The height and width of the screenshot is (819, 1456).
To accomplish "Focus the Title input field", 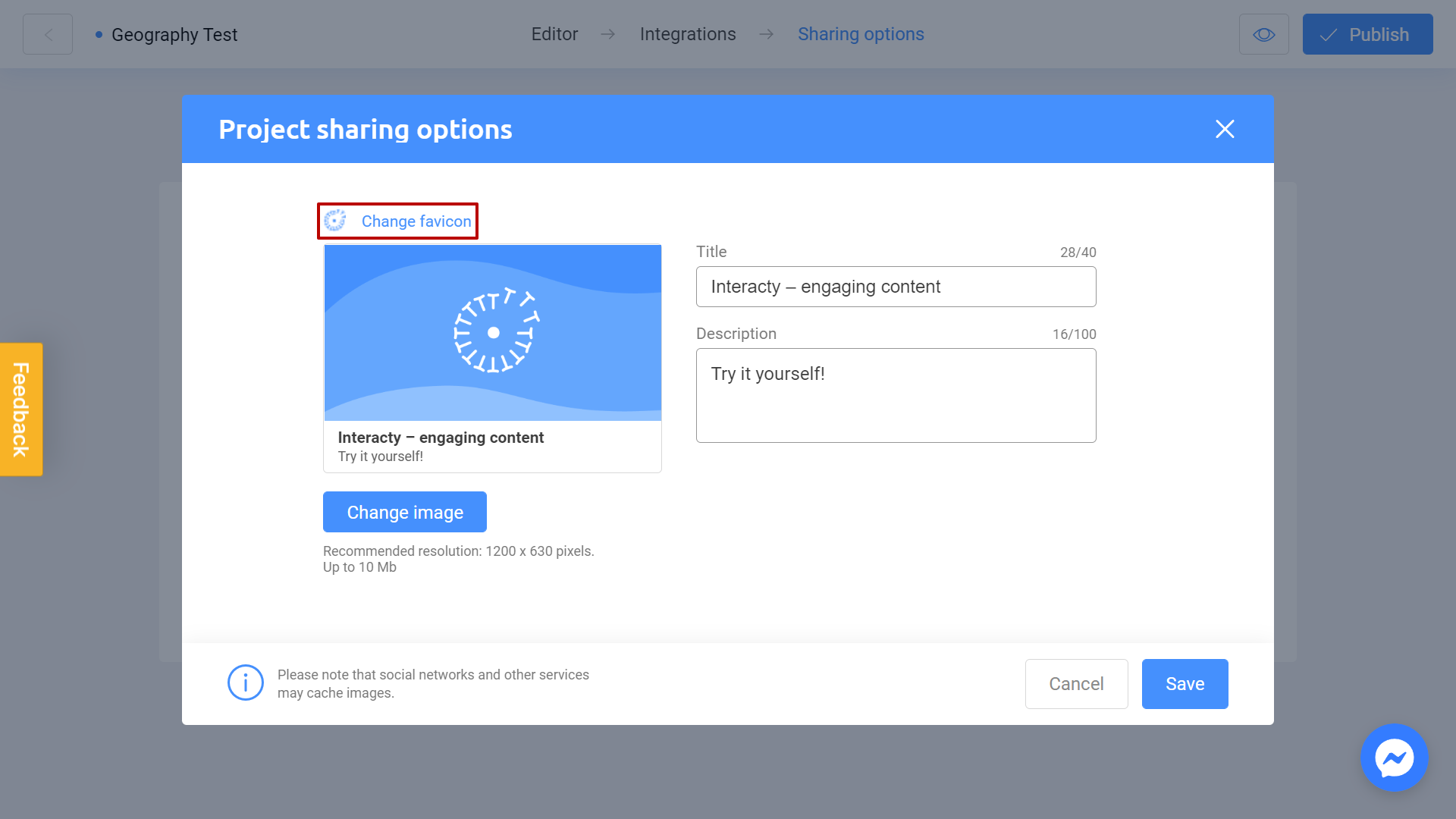I will click(x=896, y=287).
